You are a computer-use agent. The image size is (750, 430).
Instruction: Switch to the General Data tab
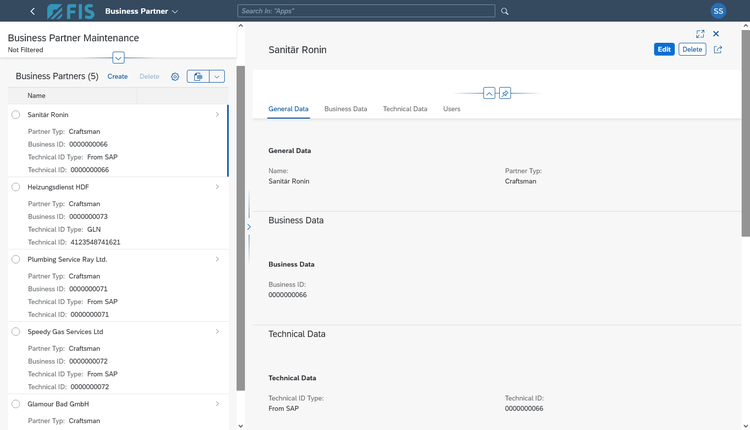tap(288, 109)
